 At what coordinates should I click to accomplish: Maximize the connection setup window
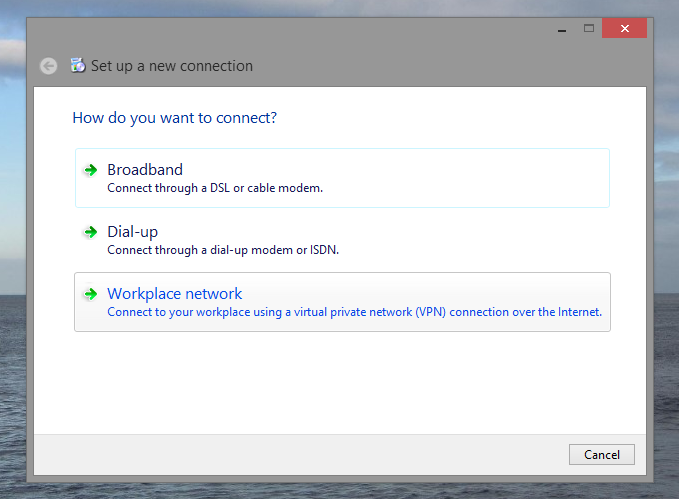(589, 29)
